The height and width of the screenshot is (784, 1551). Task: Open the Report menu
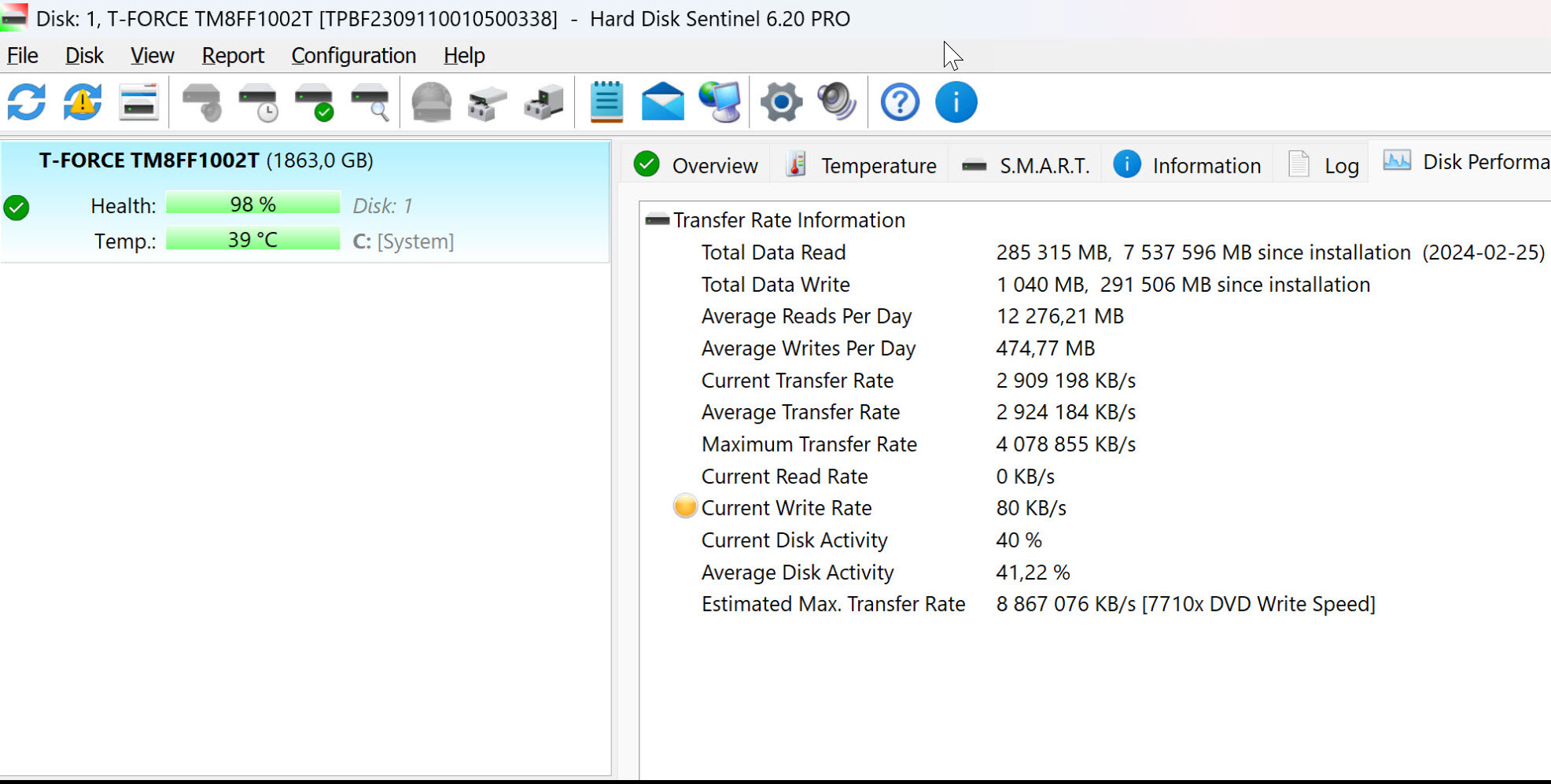[x=233, y=56]
